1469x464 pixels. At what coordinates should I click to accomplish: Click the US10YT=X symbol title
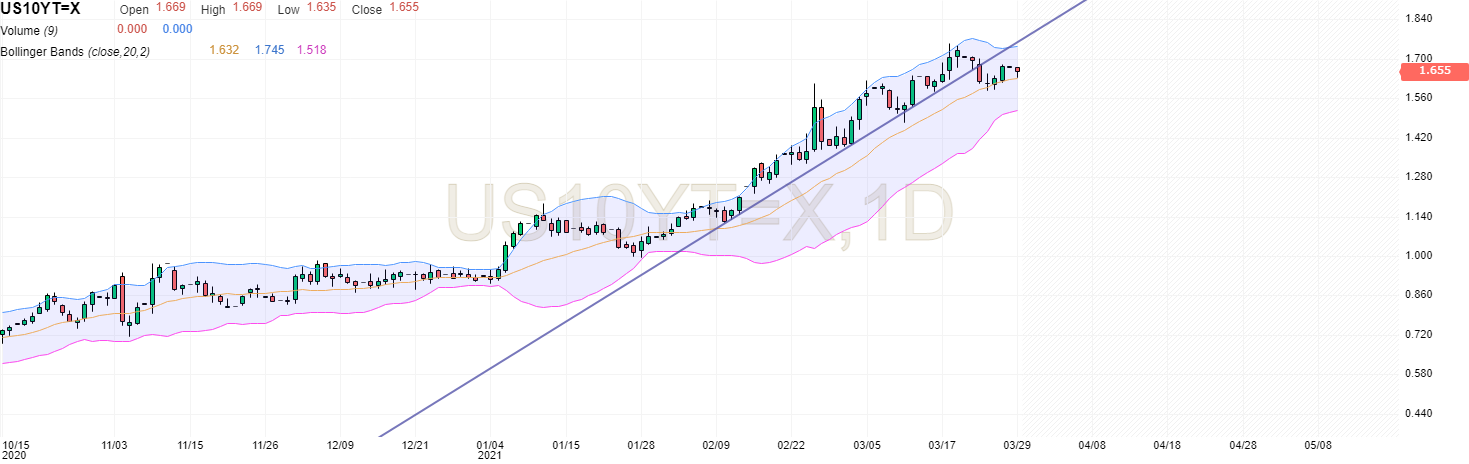pyautogui.click(x=42, y=9)
